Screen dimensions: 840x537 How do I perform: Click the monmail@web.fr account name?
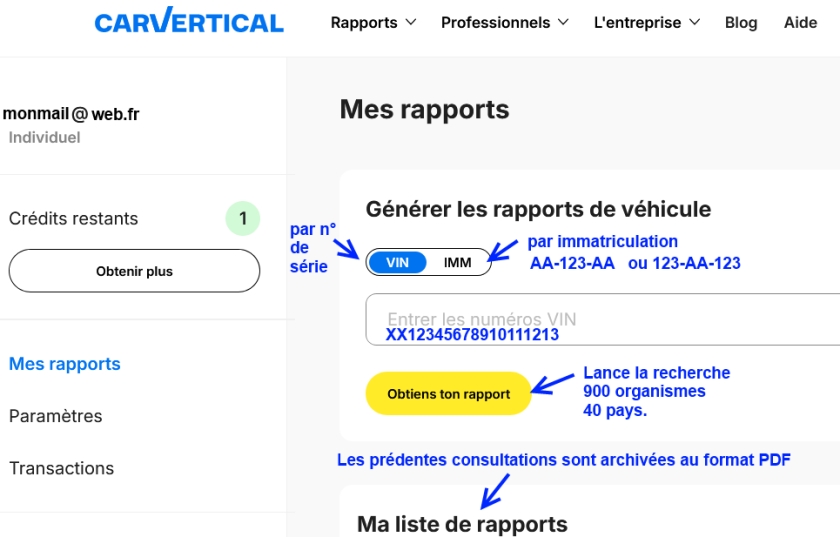click(71, 114)
